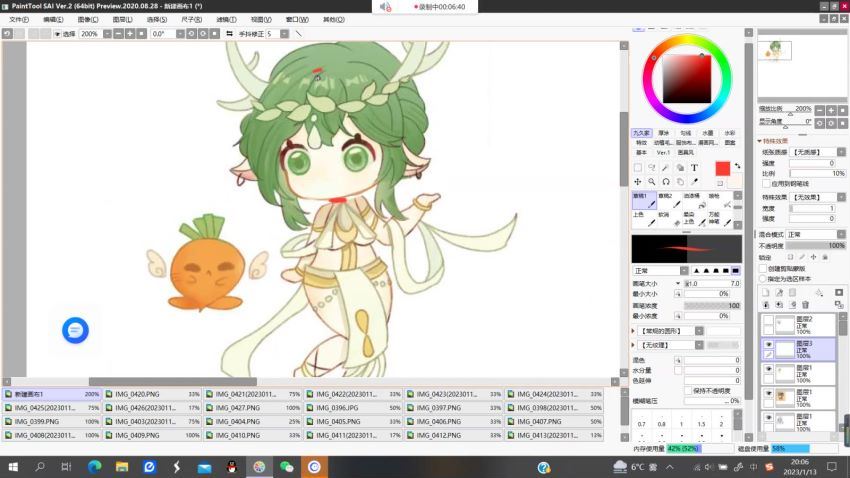Select the 厚涂 brush group tab
The image size is (850, 478).
(x=664, y=133)
